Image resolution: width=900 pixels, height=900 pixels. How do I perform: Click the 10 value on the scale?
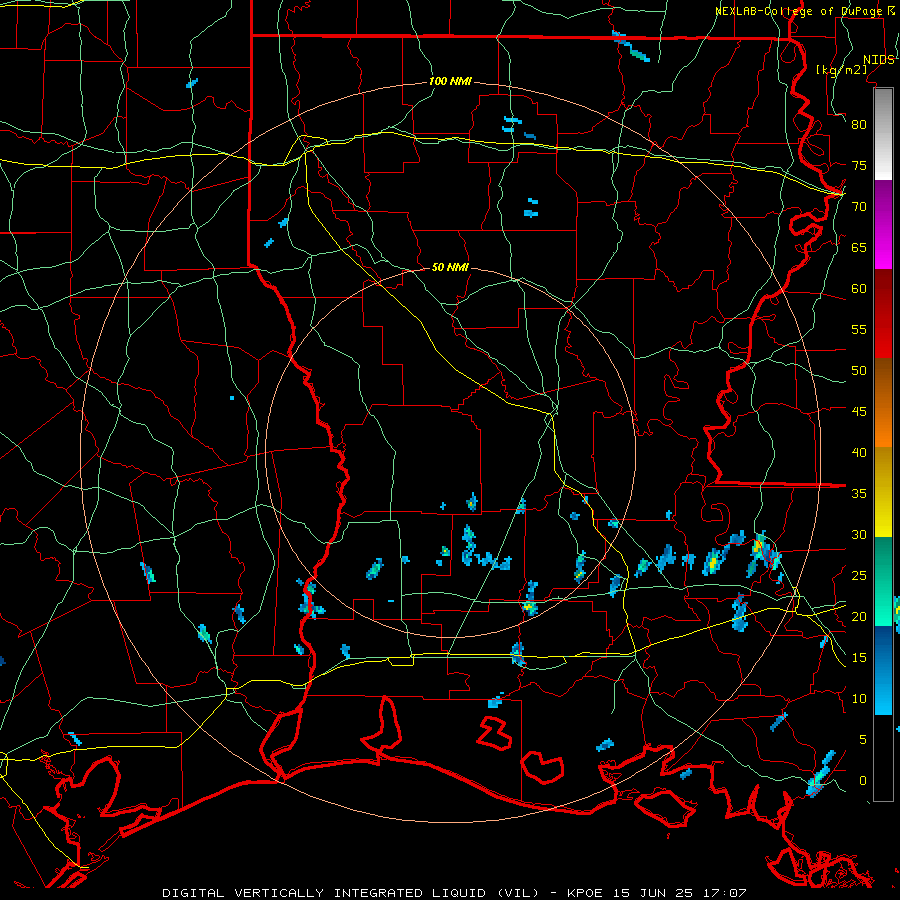(x=859, y=699)
